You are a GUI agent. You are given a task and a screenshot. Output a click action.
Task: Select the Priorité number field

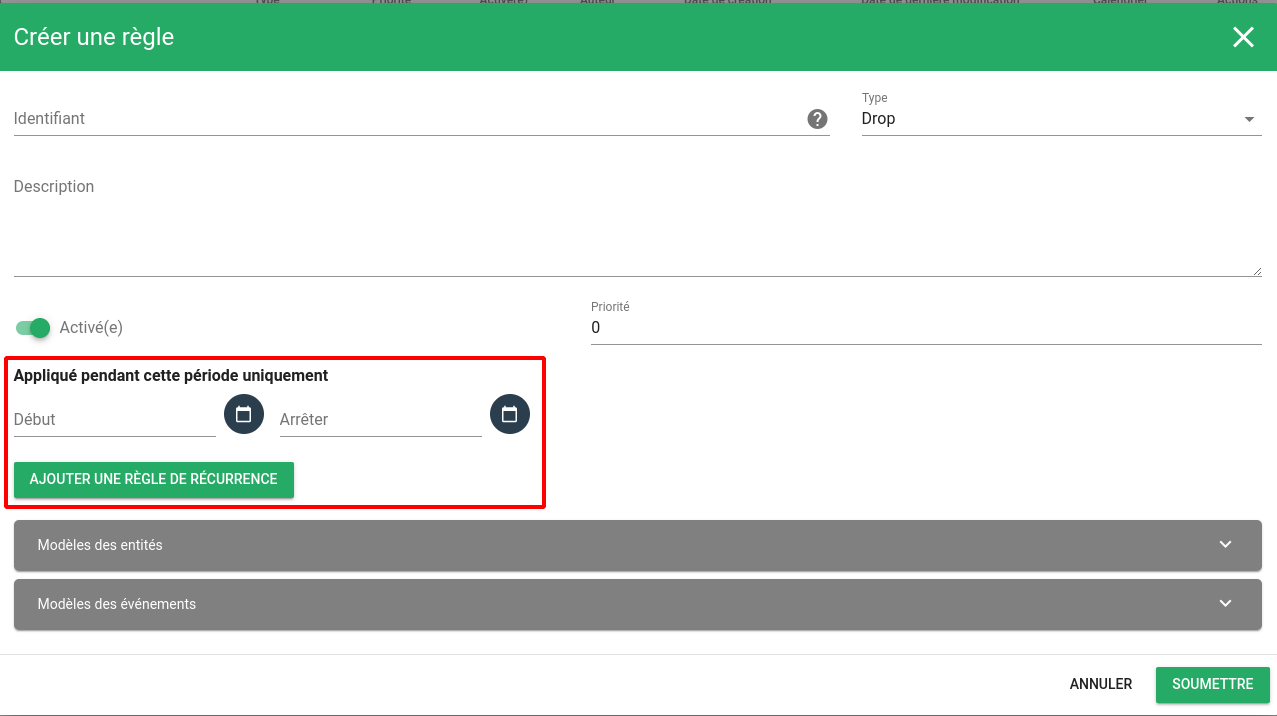(x=925, y=328)
